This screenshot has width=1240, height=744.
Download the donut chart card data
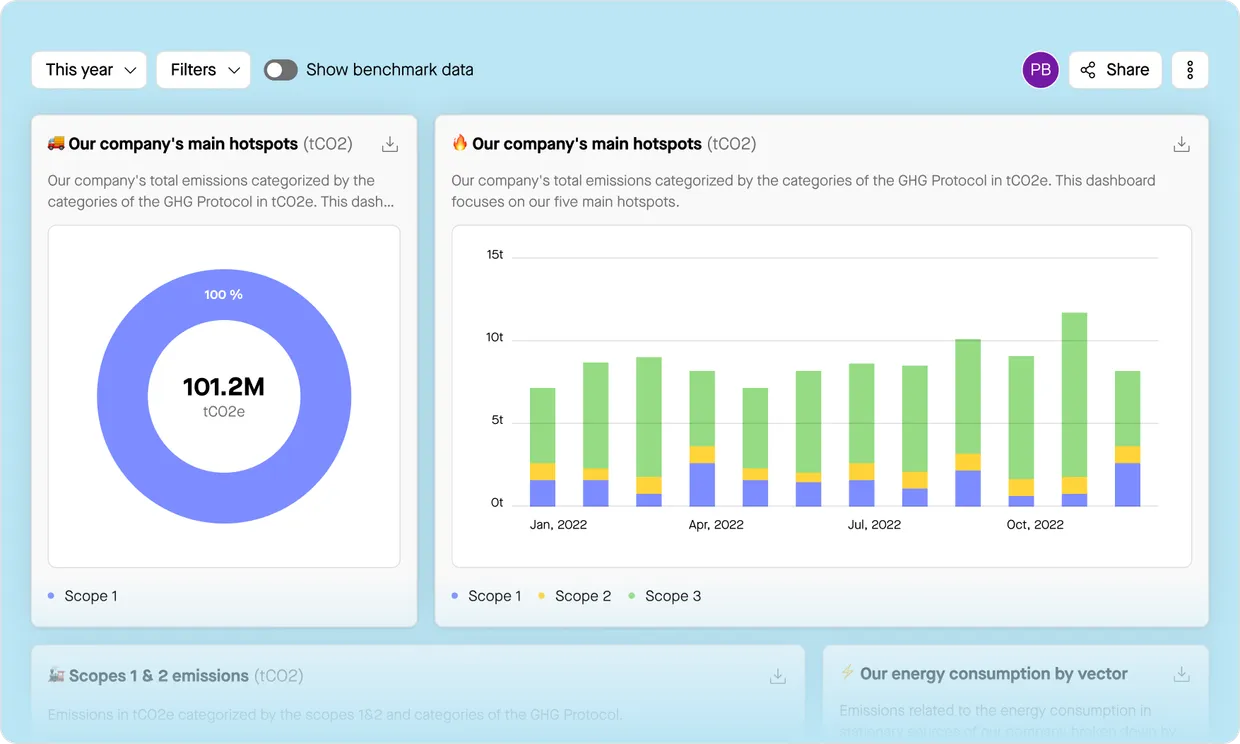390,143
